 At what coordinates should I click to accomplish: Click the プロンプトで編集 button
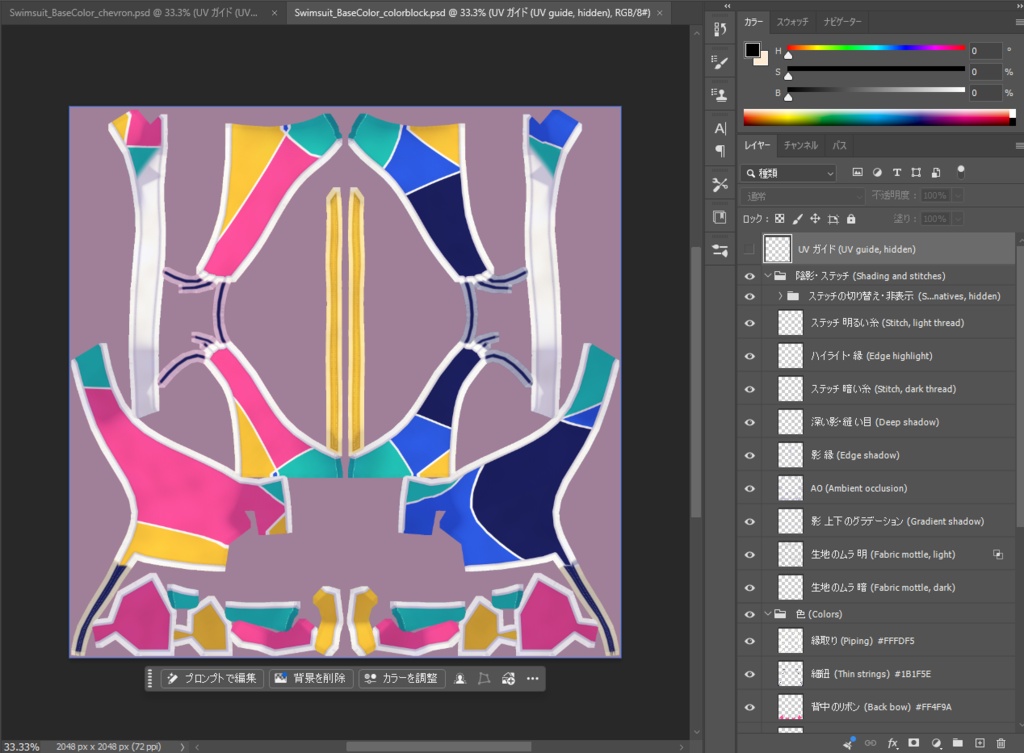212,679
